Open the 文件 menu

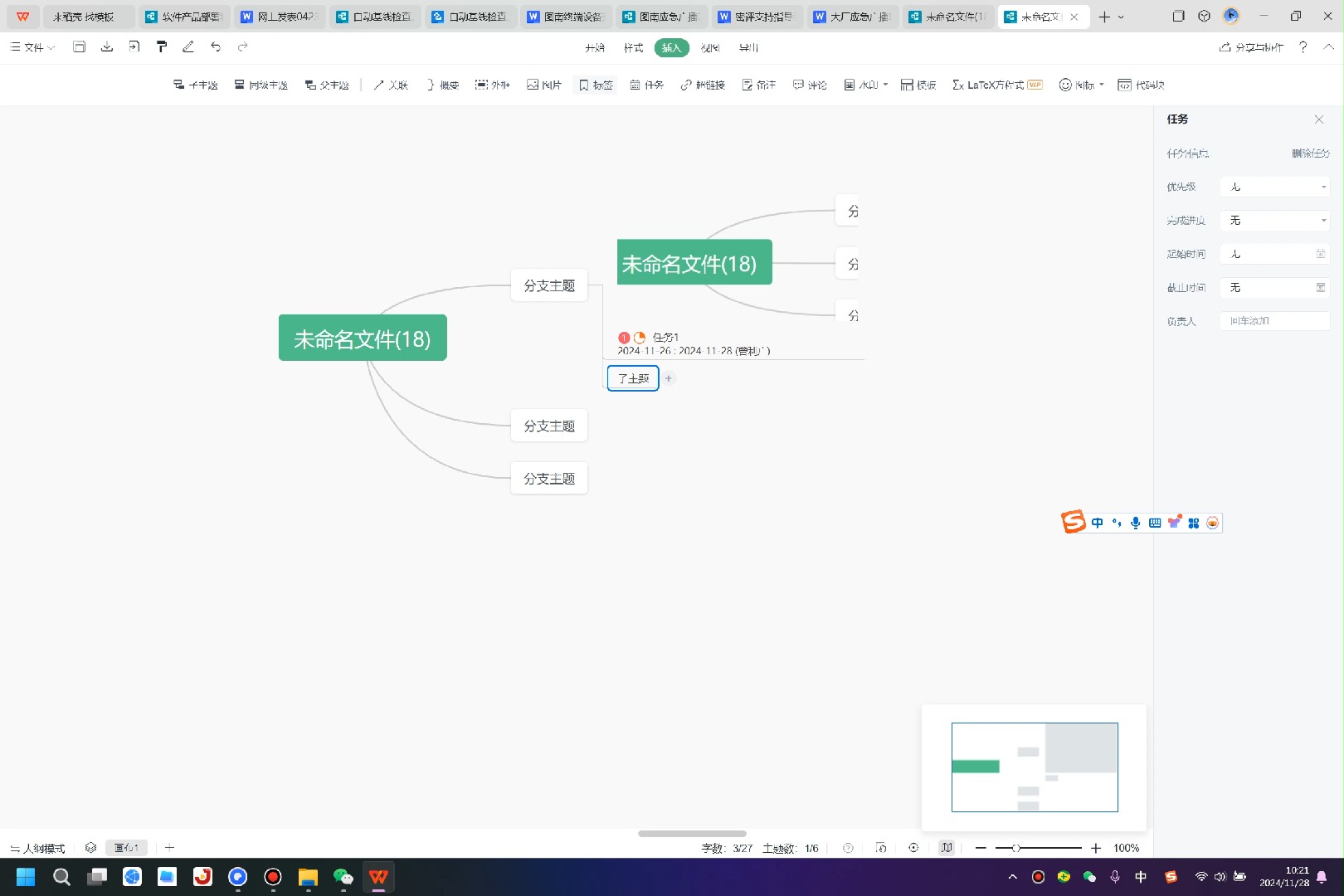pyautogui.click(x=32, y=47)
